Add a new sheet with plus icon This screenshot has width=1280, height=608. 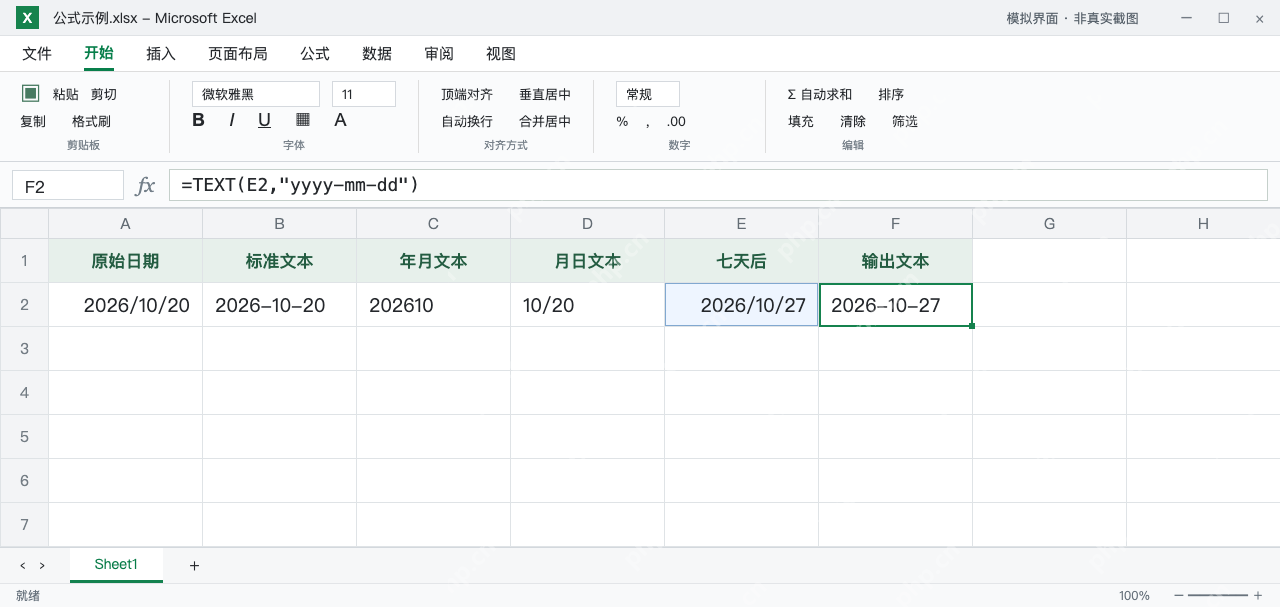tap(194, 566)
